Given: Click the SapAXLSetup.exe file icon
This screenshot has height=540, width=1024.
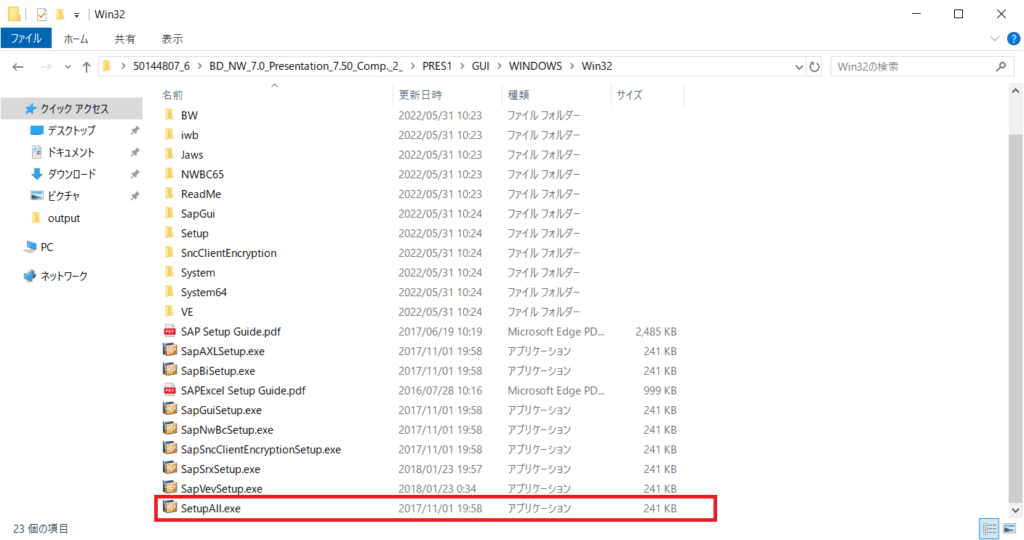Looking at the screenshot, I should [x=170, y=351].
